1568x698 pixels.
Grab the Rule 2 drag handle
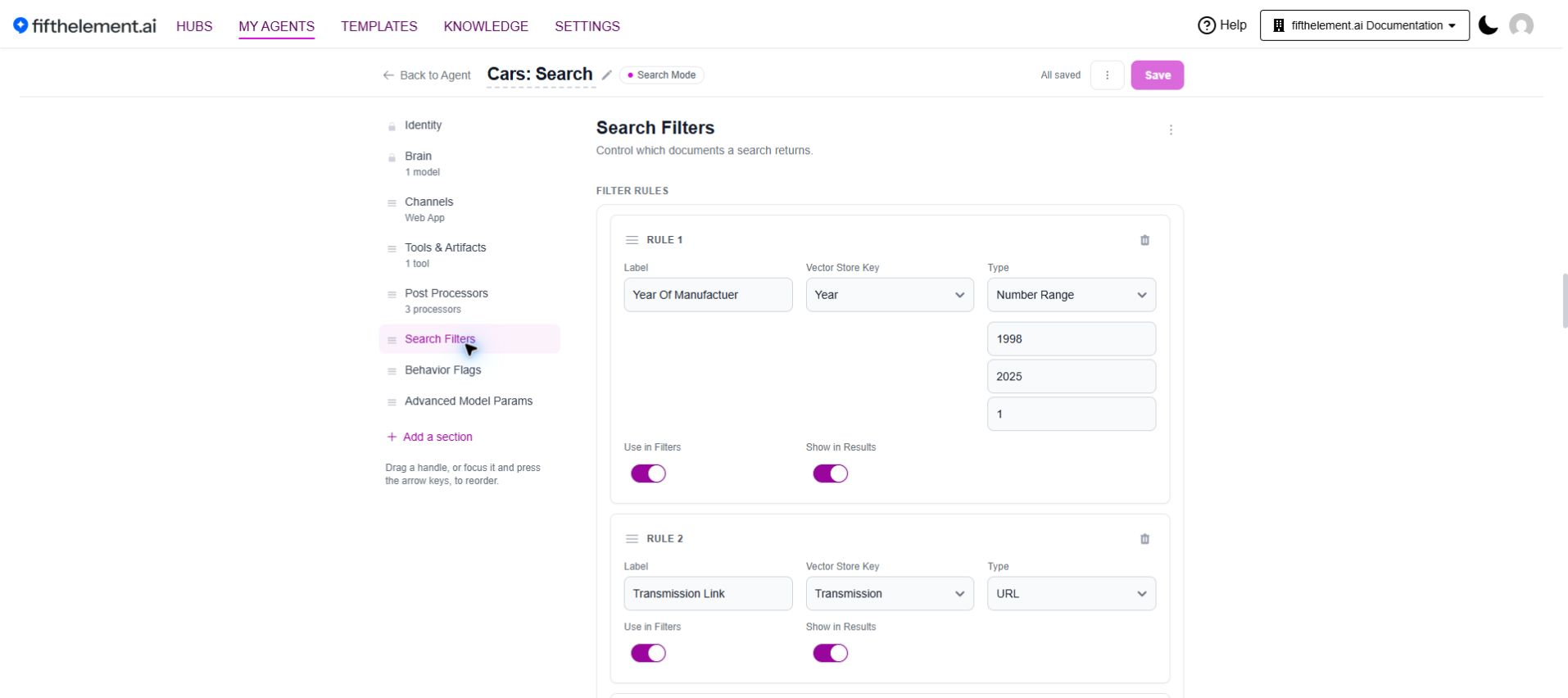click(632, 539)
